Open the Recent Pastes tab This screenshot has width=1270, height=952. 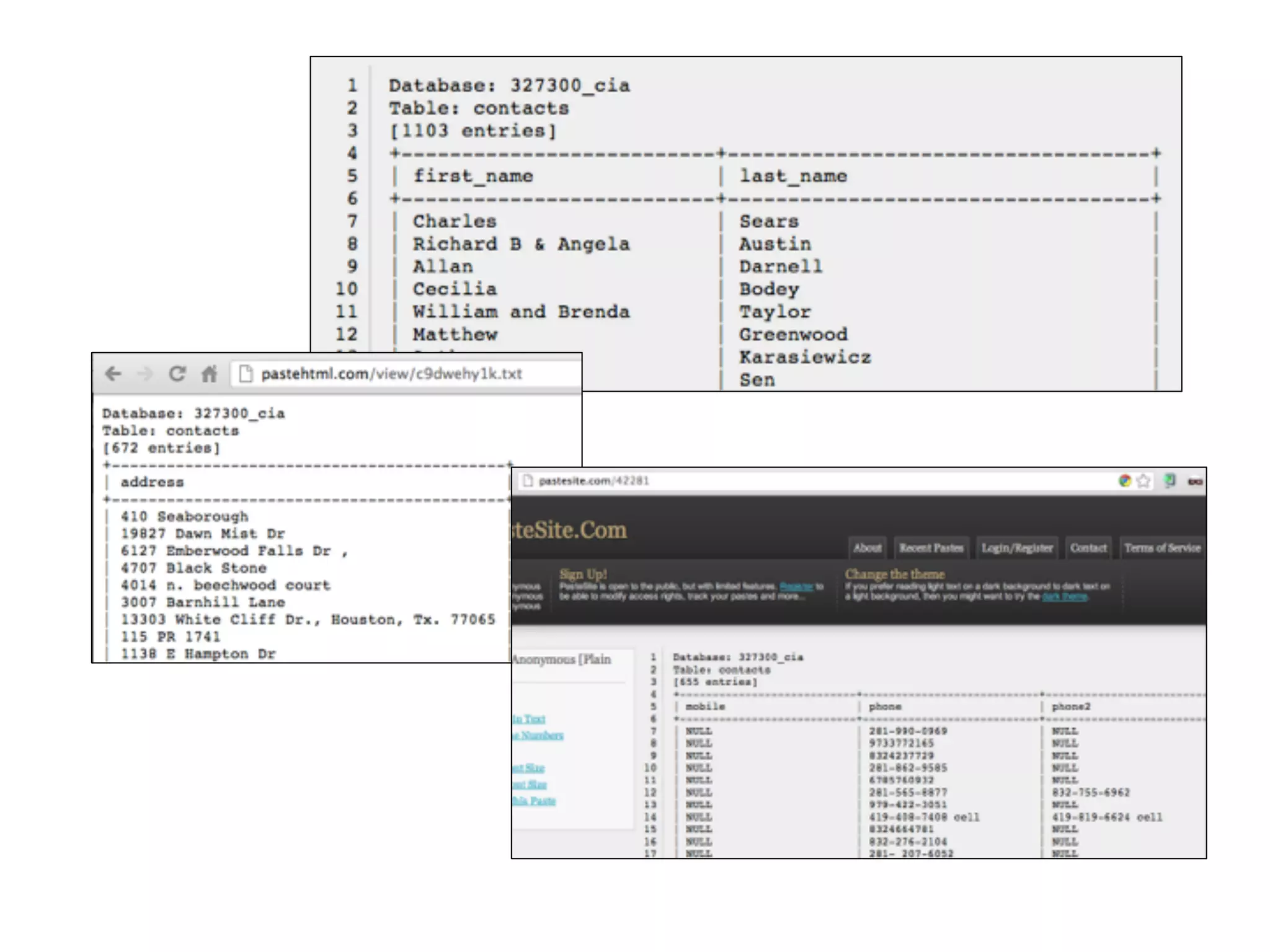[x=931, y=548]
